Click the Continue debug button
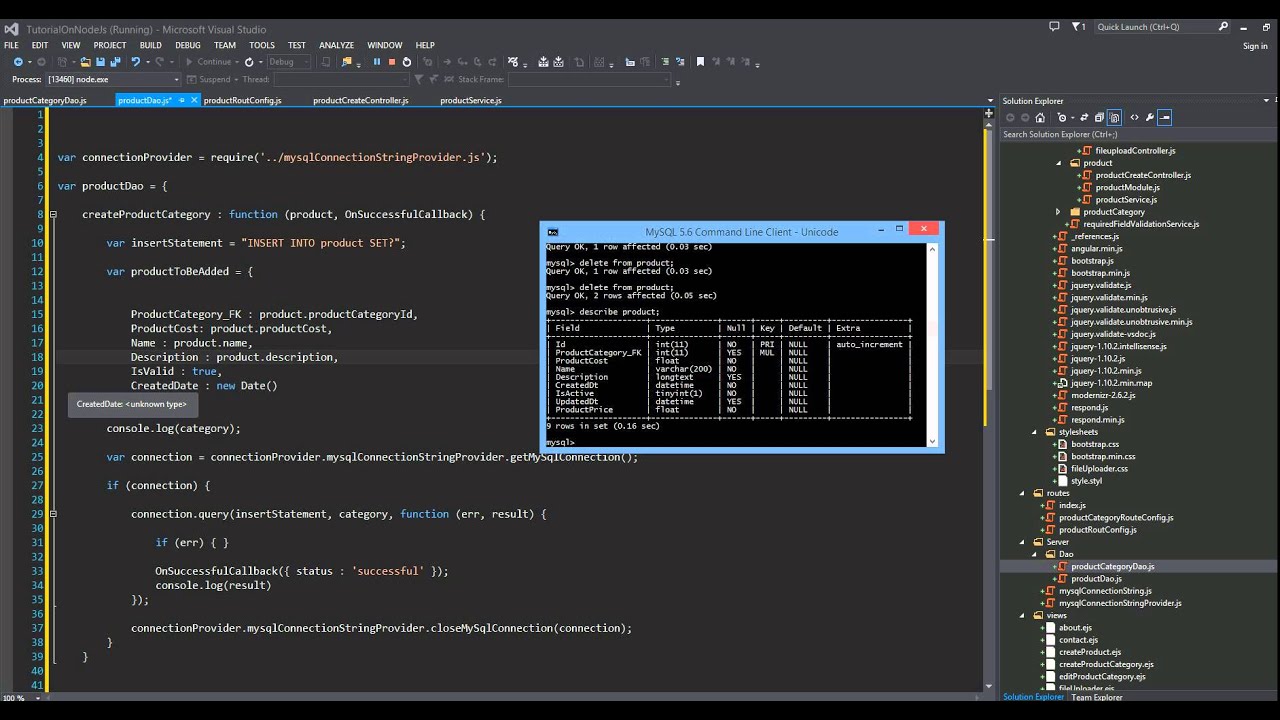The height and width of the screenshot is (720, 1280). click(x=207, y=61)
